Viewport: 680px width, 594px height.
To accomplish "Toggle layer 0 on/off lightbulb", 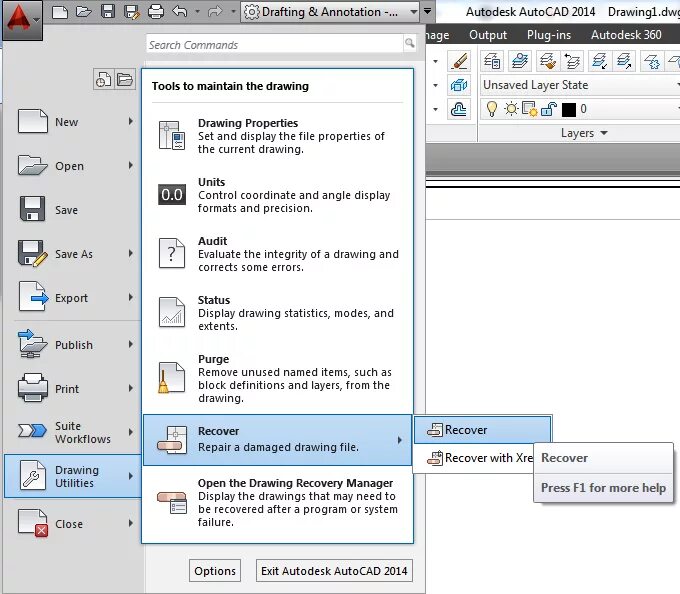I will click(x=491, y=109).
